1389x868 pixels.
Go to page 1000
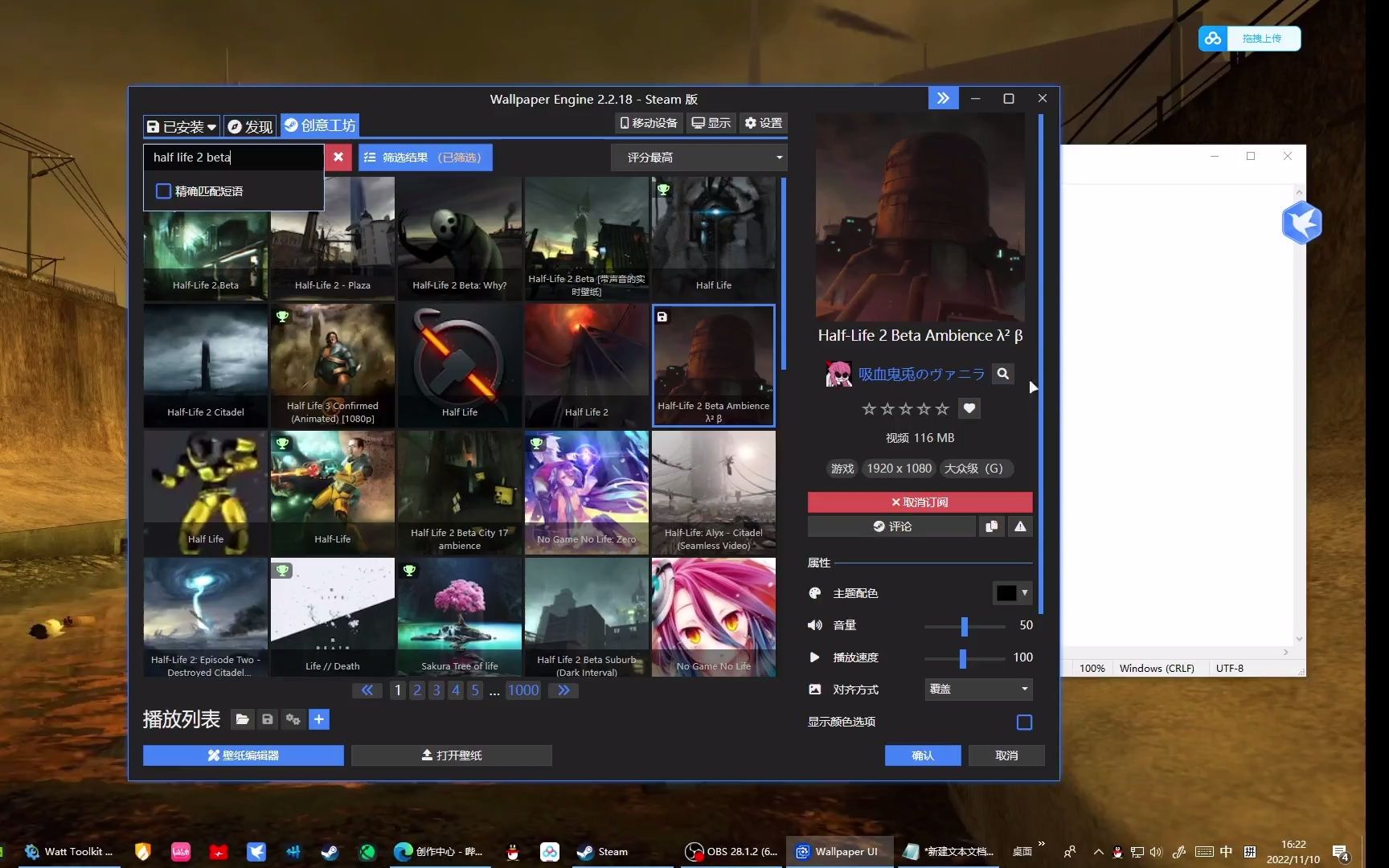click(x=523, y=690)
